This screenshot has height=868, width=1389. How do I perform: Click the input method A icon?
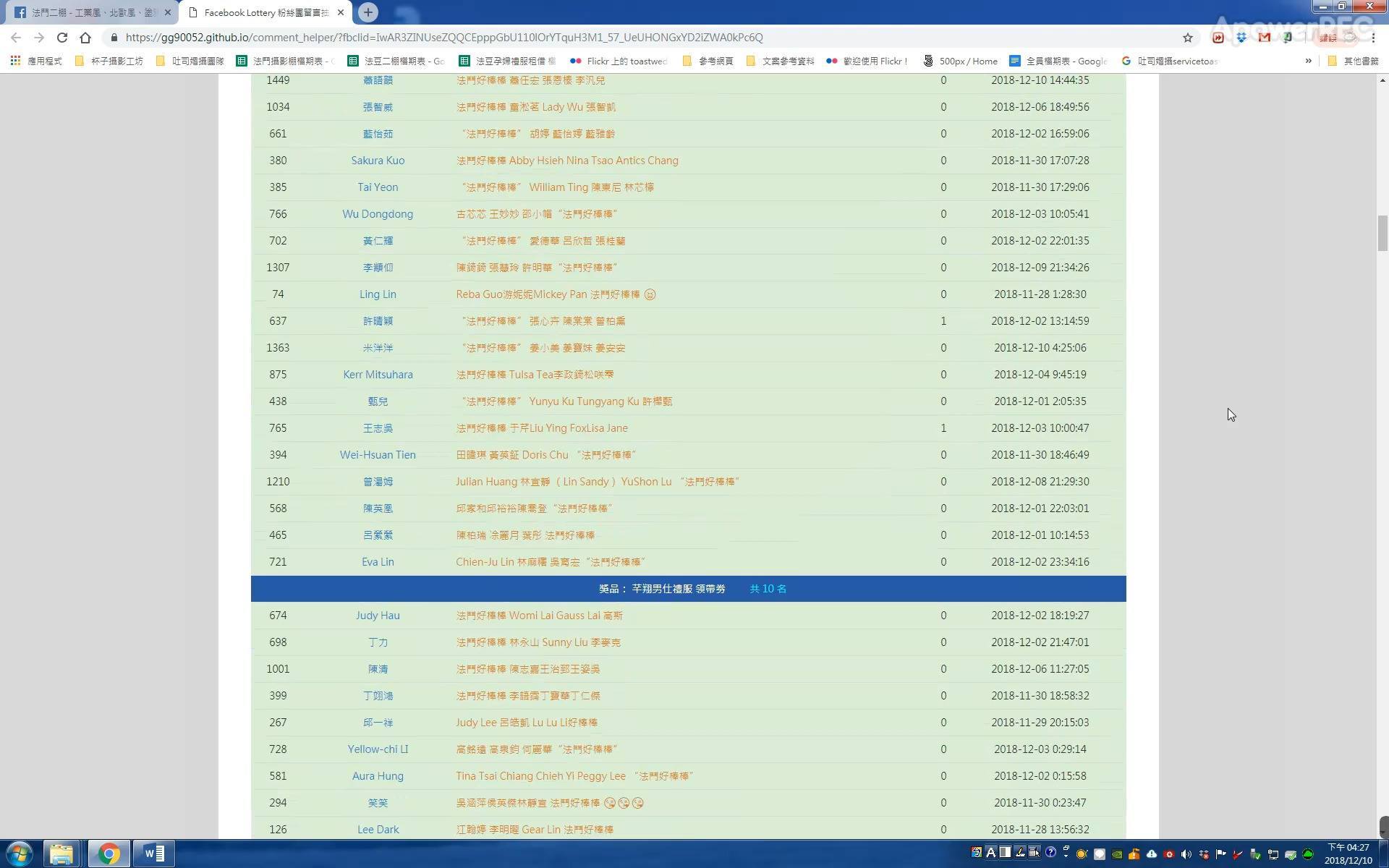click(x=991, y=852)
